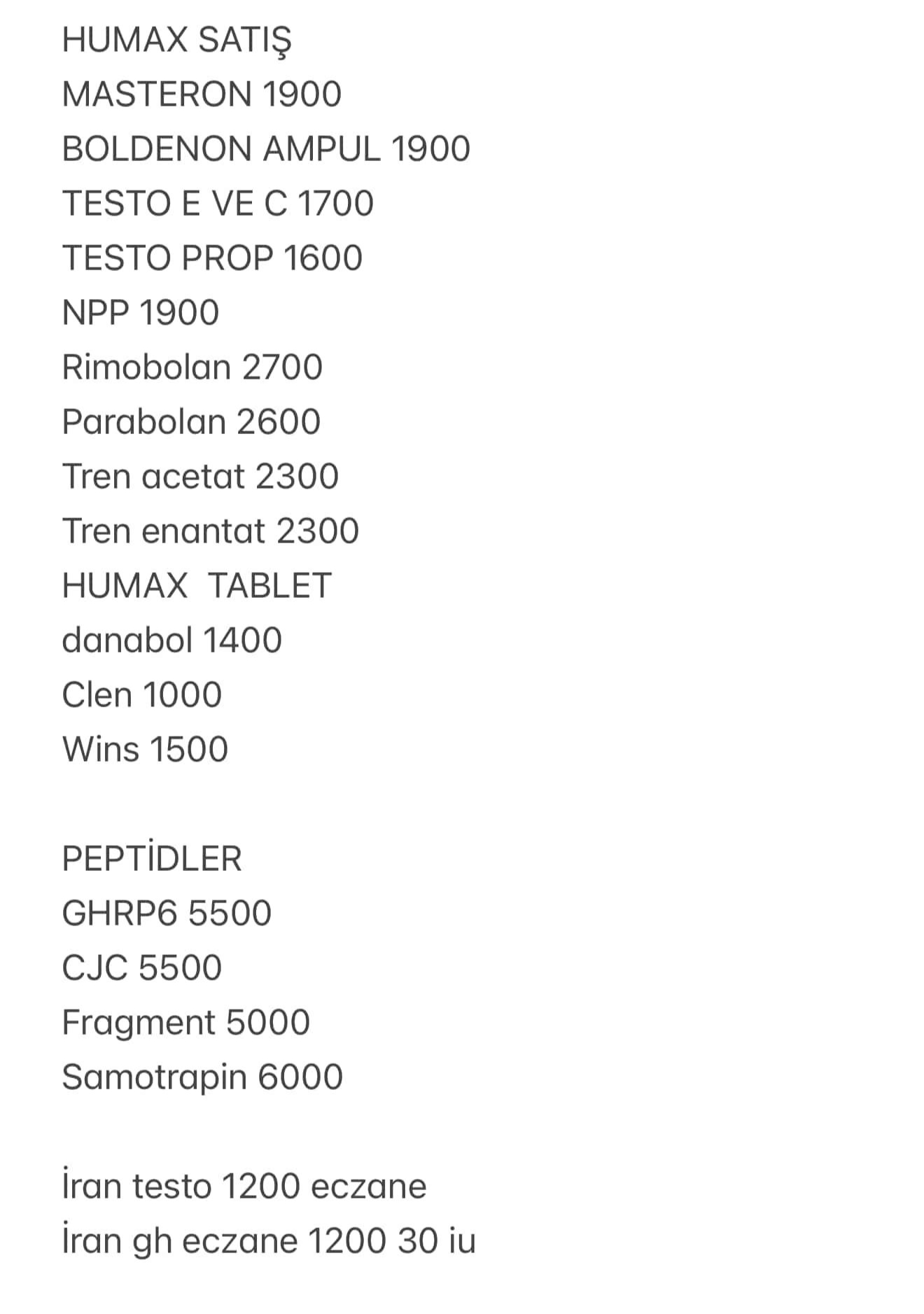Click the Samotrapin 6000 line
Screen dimensions: 924x1314
click(202, 1078)
